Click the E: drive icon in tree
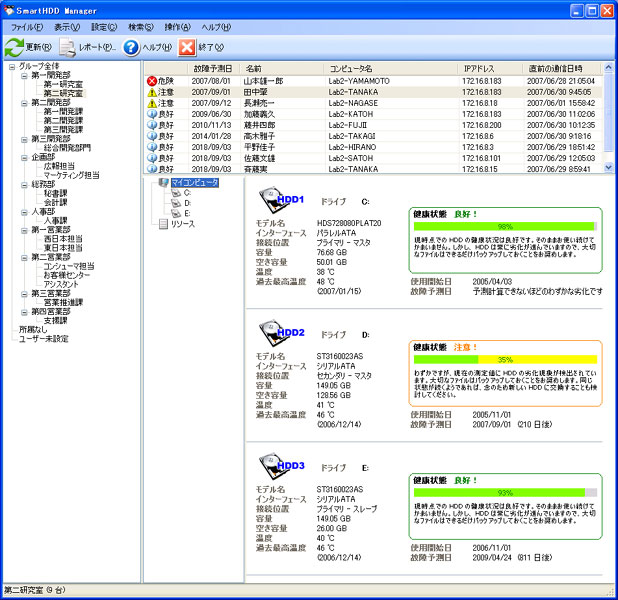This screenshot has width=618, height=600. [176, 214]
